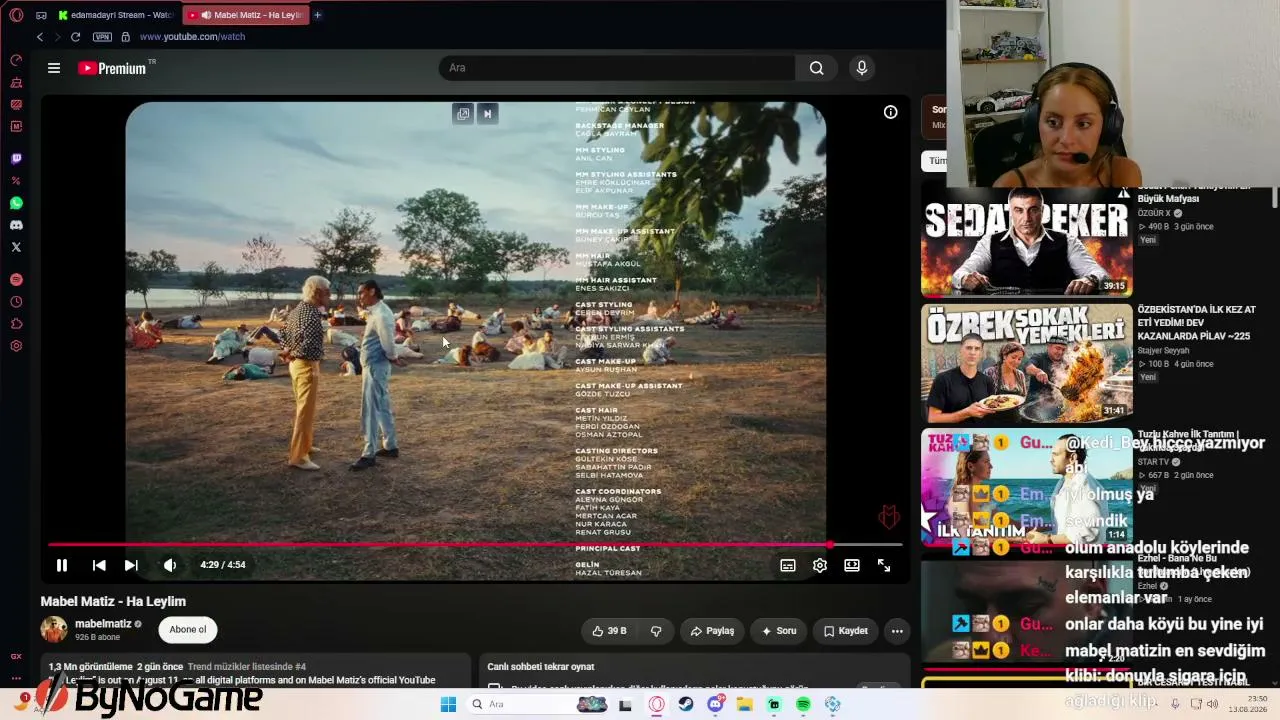1280x720 pixels.
Task: Open the Özbek Sokak Yemekleri video thumbnail
Action: pyautogui.click(x=1027, y=363)
